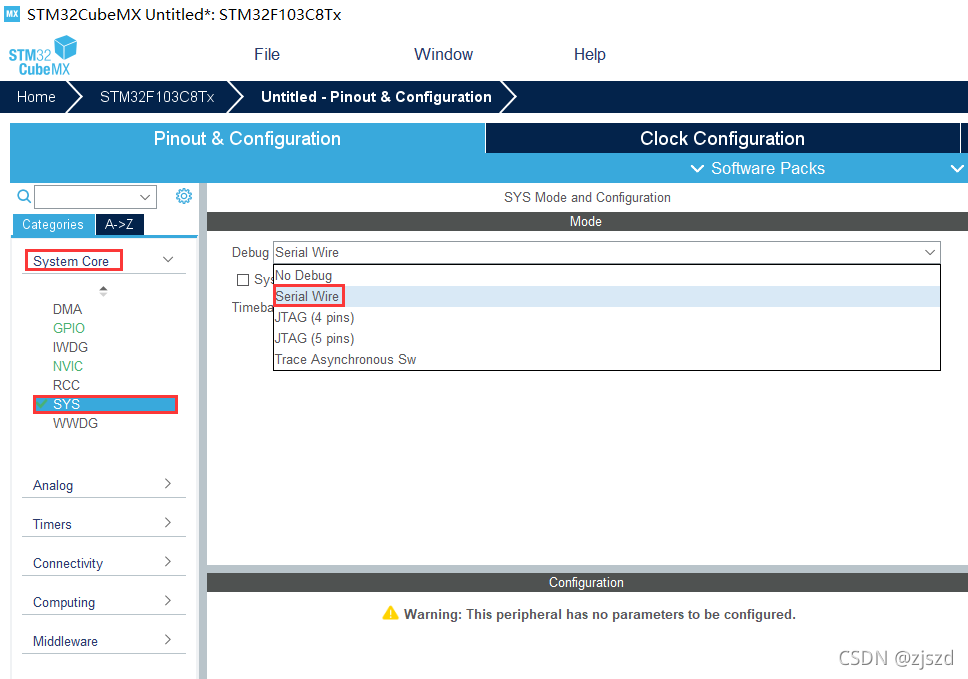
Task: Switch to the Categories tab
Action: coord(53,225)
